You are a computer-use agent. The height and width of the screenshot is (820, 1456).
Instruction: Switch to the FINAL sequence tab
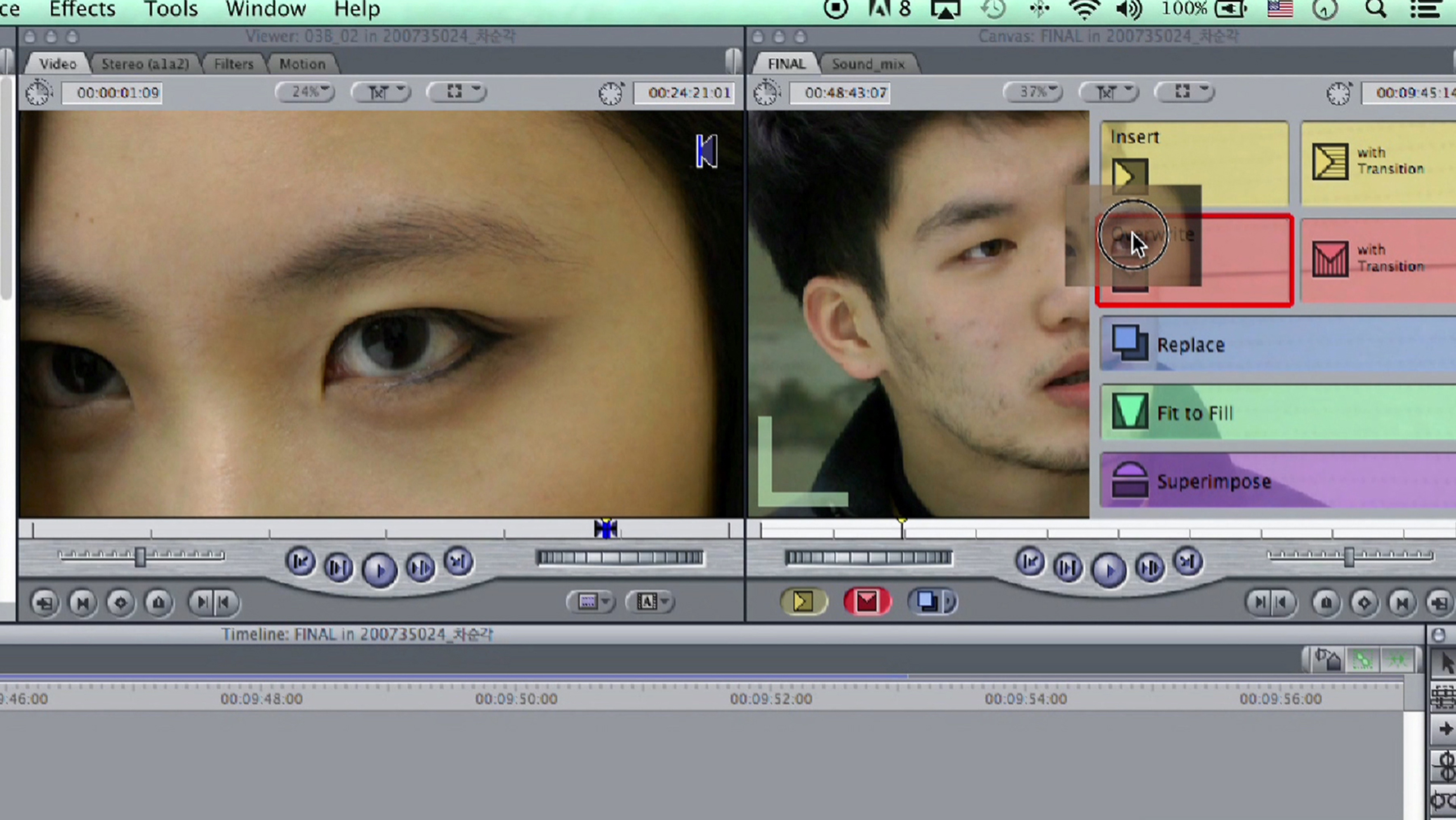click(x=786, y=64)
